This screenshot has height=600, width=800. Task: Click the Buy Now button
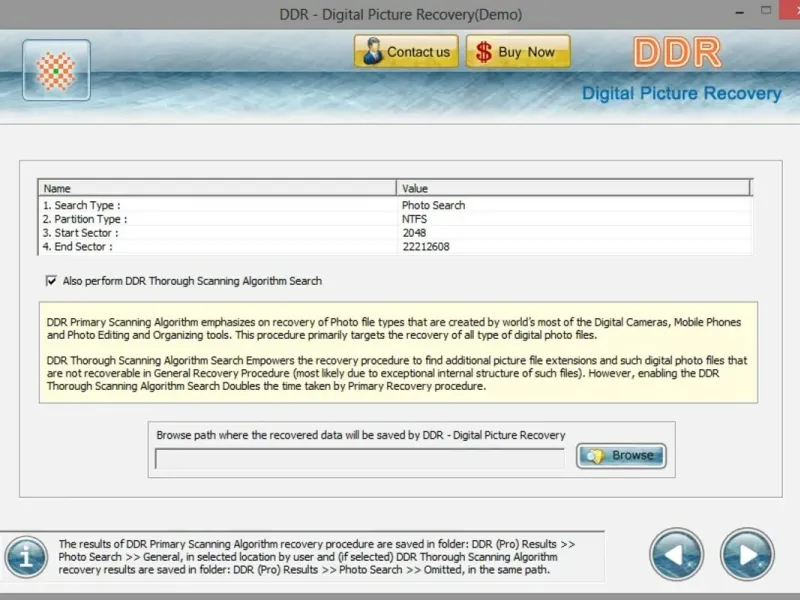(518, 52)
